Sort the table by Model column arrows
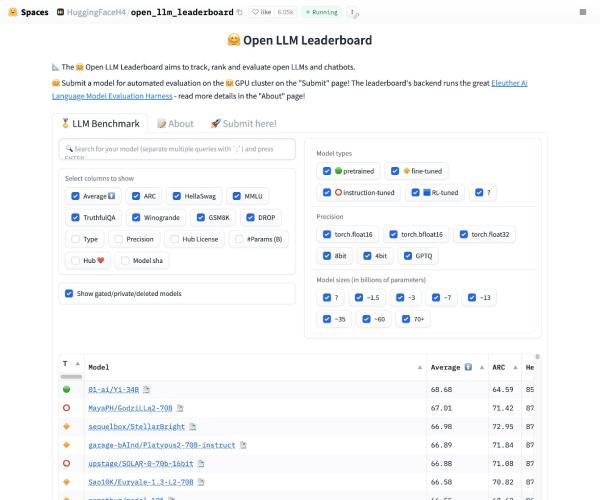The image size is (600, 500). [x=420, y=367]
